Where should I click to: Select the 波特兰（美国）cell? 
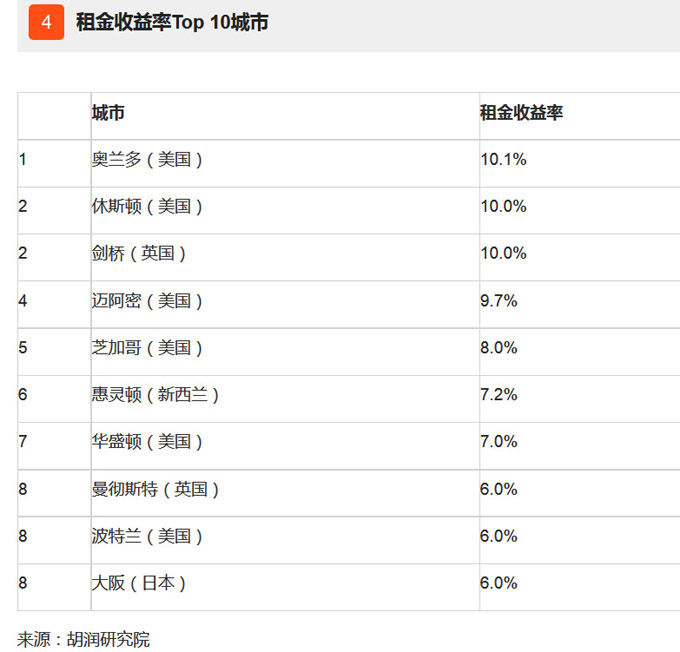pyautogui.click(x=147, y=536)
